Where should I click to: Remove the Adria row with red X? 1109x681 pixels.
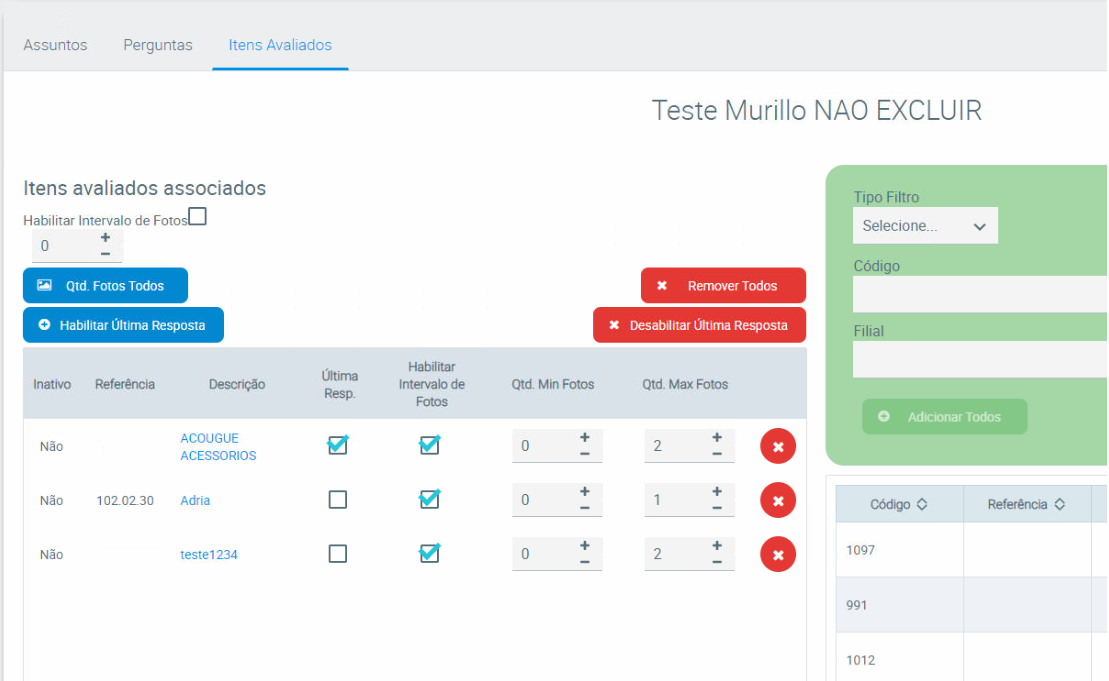[777, 500]
